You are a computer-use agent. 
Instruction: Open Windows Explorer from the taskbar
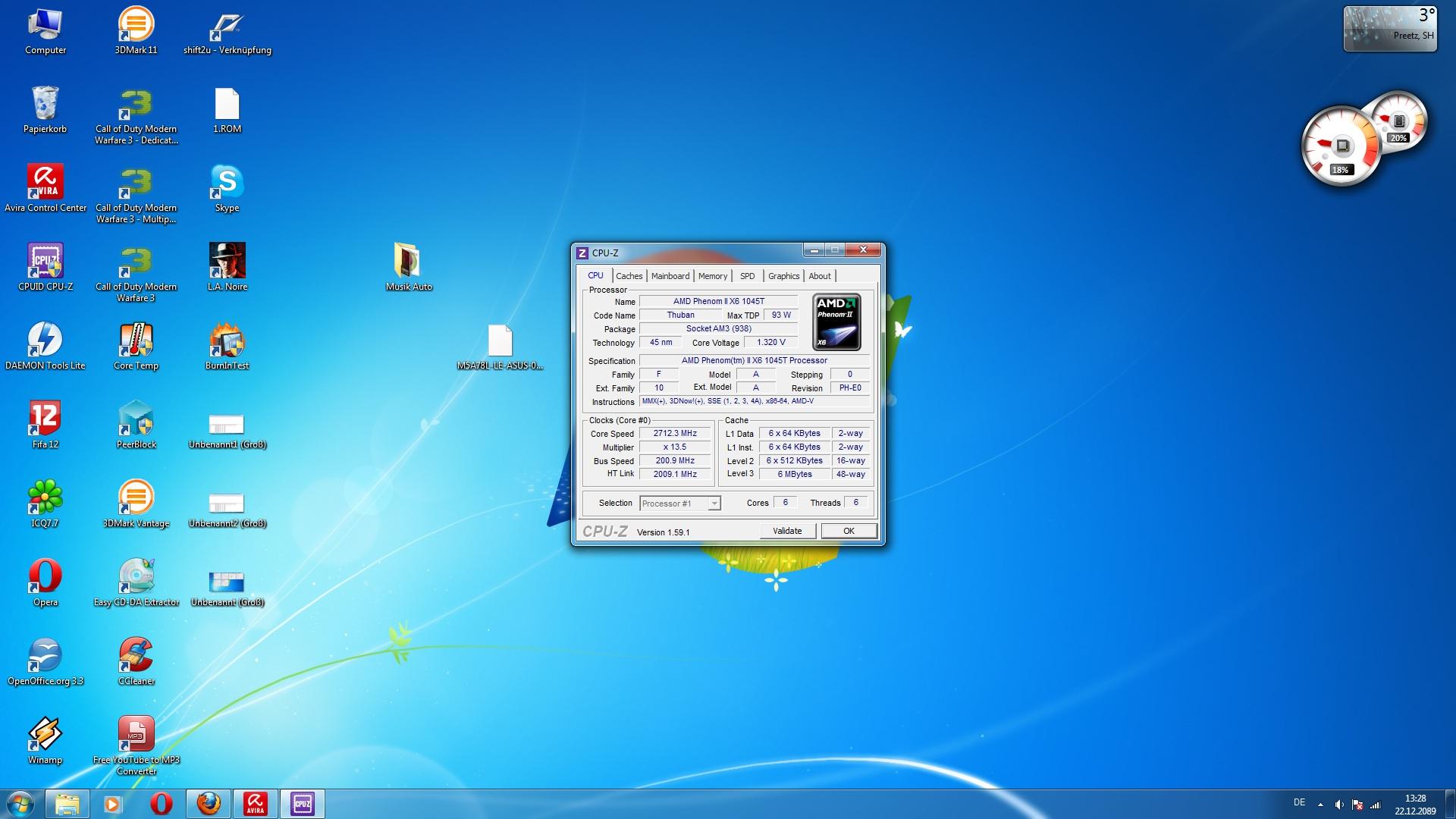(x=67, y=804)
